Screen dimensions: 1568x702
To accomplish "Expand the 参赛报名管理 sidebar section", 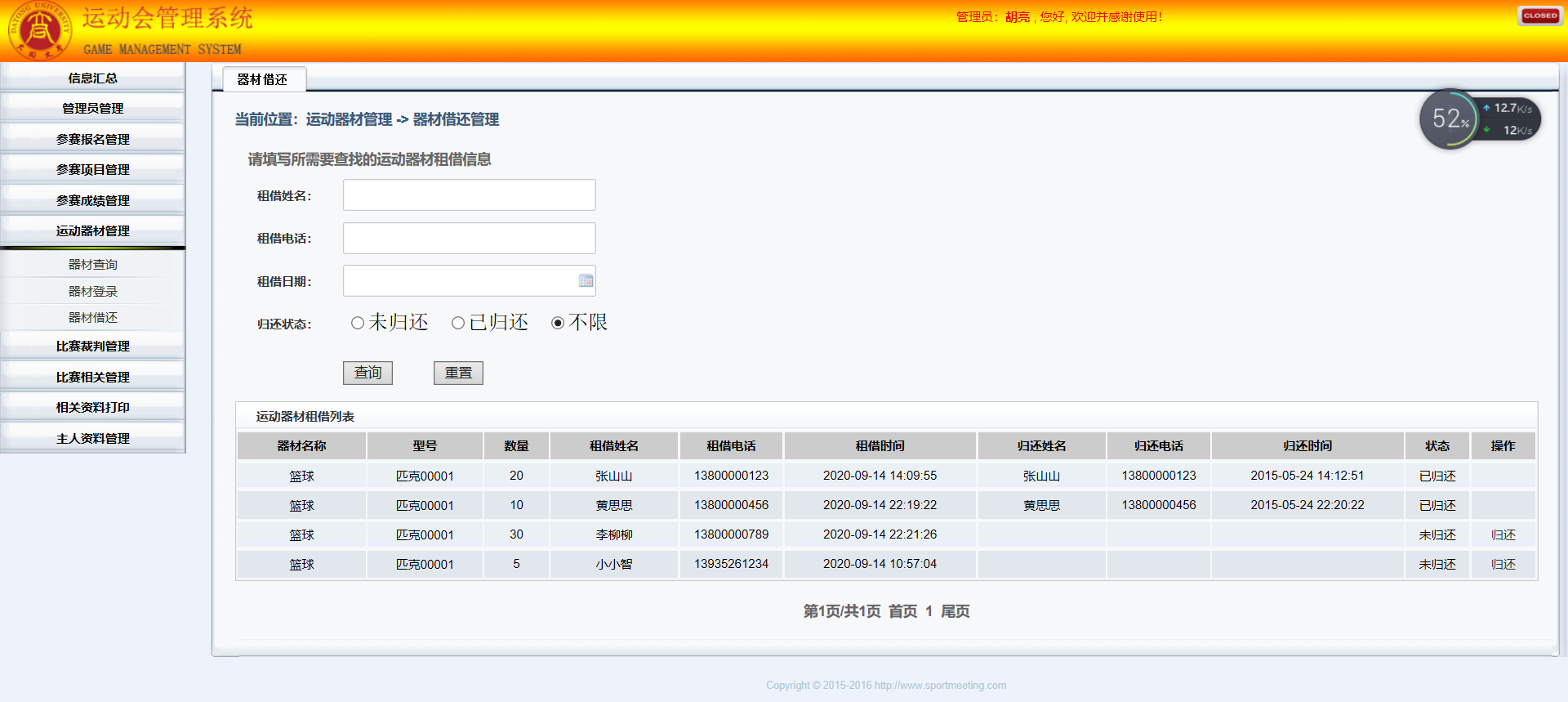I will [92, 139].
